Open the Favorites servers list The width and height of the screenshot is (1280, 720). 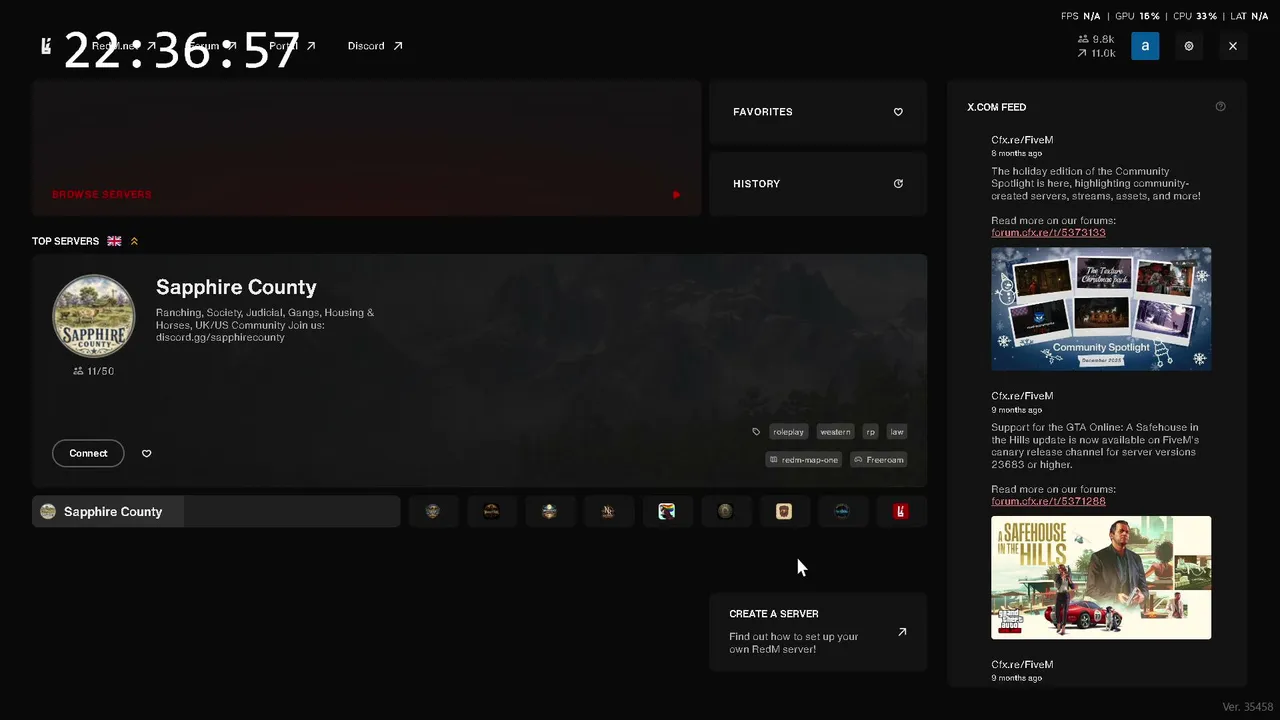click(x=818, y=112)
